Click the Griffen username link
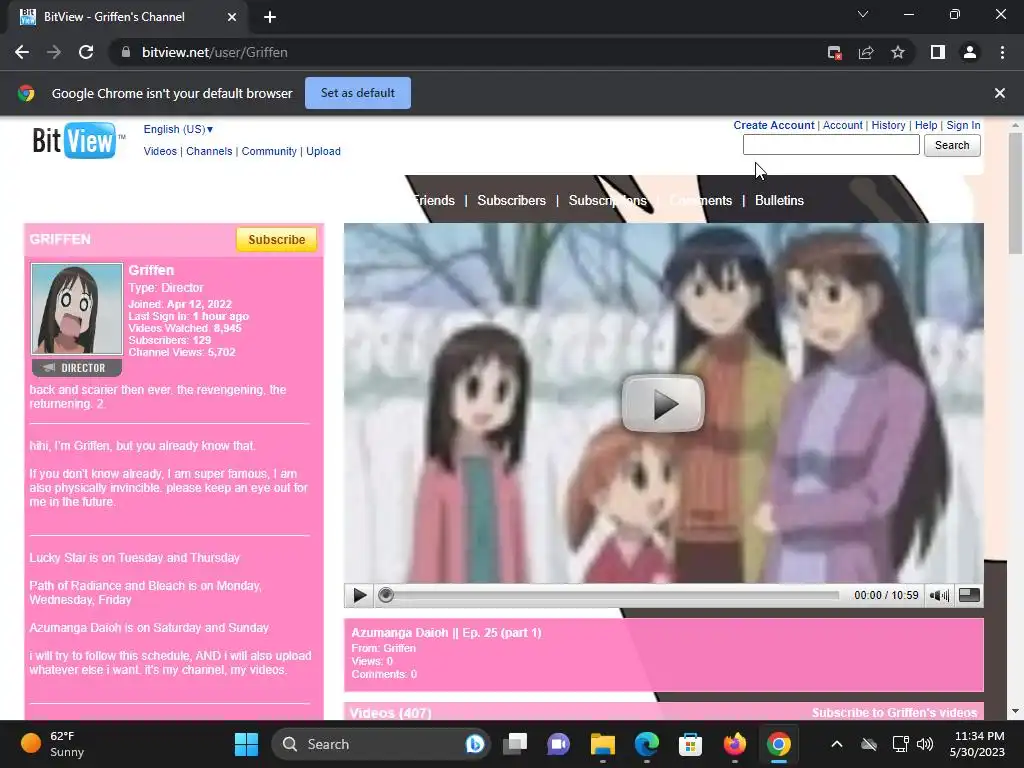This screenshot has width=1024, height=768. [151, 270]
